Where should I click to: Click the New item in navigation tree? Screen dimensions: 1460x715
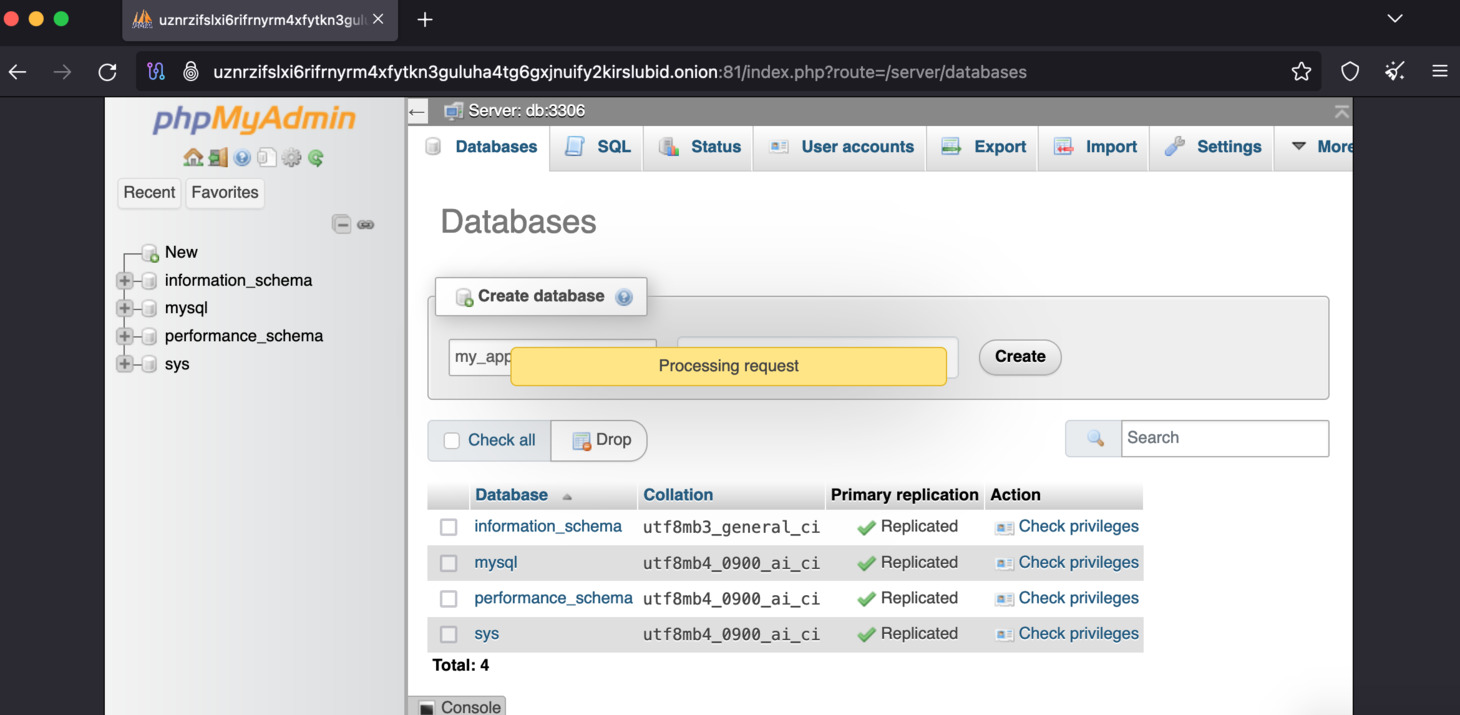click(x=181, y=253)
